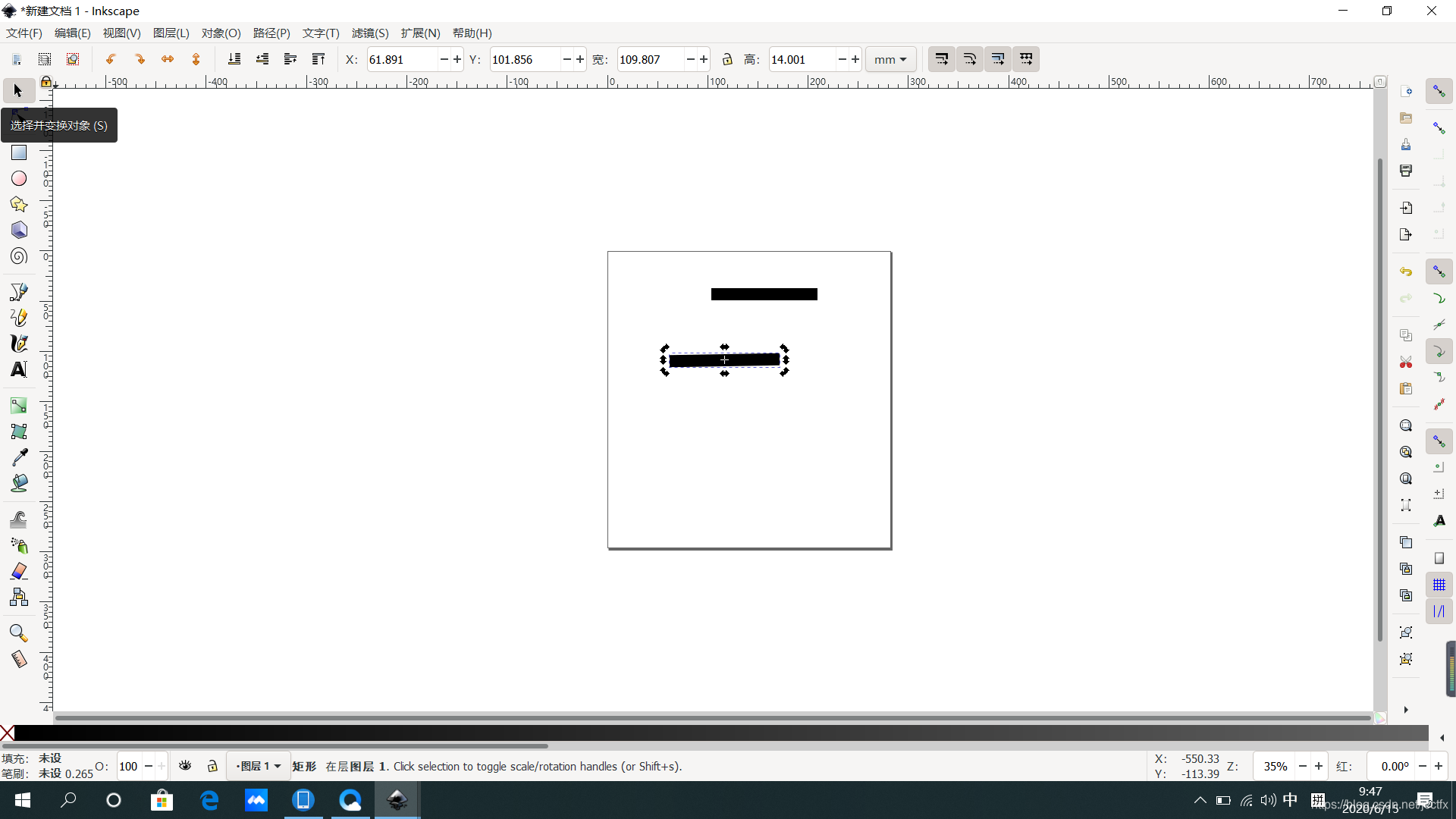Pick the Eraser tool
The height and width of the screenshot is (819, 1456).
pos(19,571)
